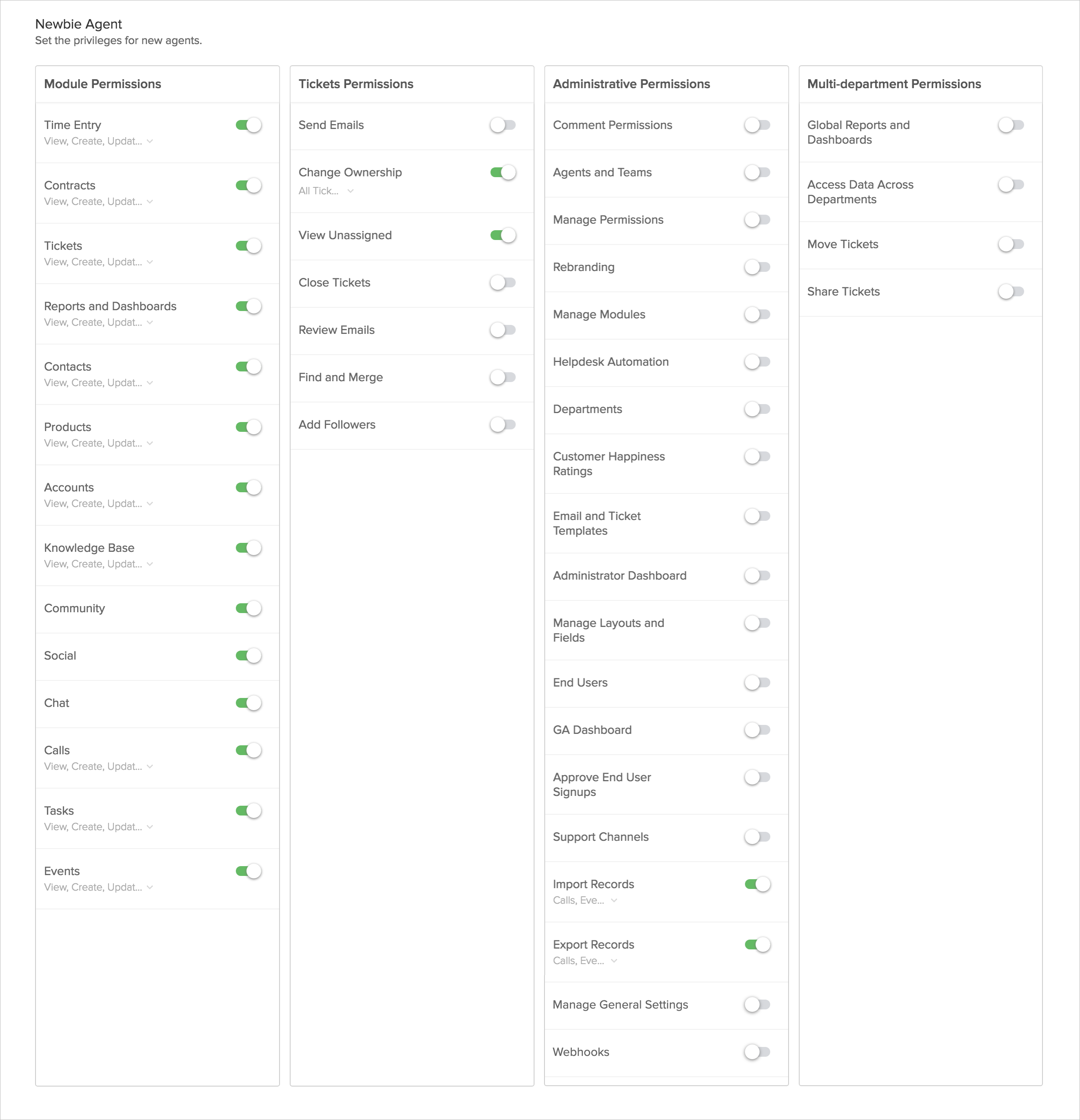The image size is (1080, 1120).
Task: Open Knowledge Base permissions dropdown
Action: pos(98,564)
